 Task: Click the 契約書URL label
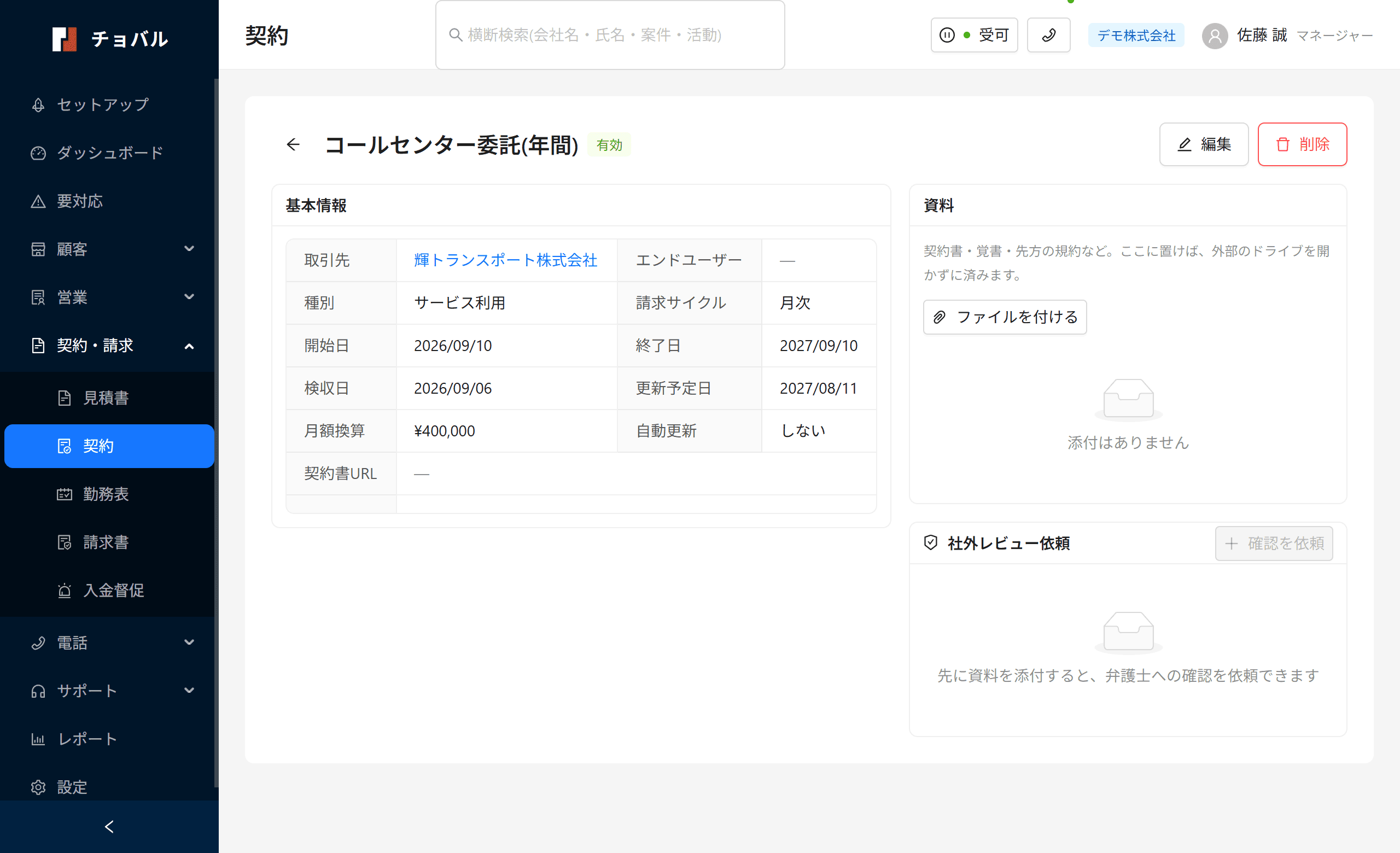pos(340,474)
